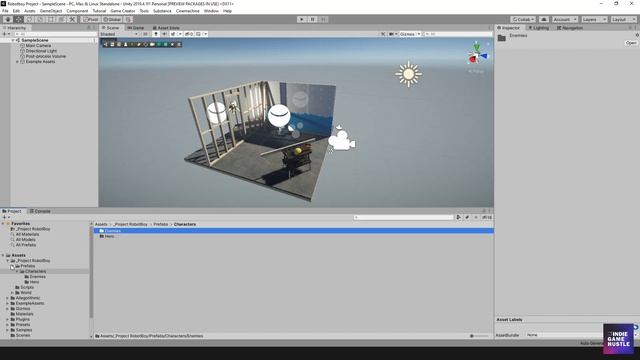
Task: Switch to the Navigation tab
Action: click(570, 28)
